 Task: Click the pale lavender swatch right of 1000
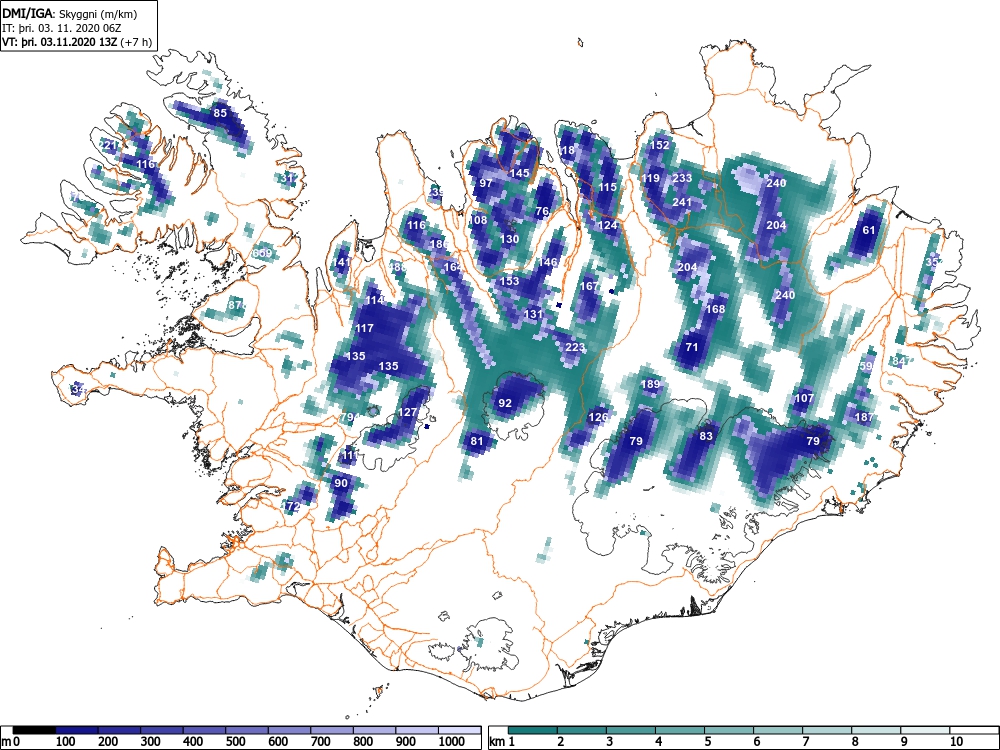459,730
